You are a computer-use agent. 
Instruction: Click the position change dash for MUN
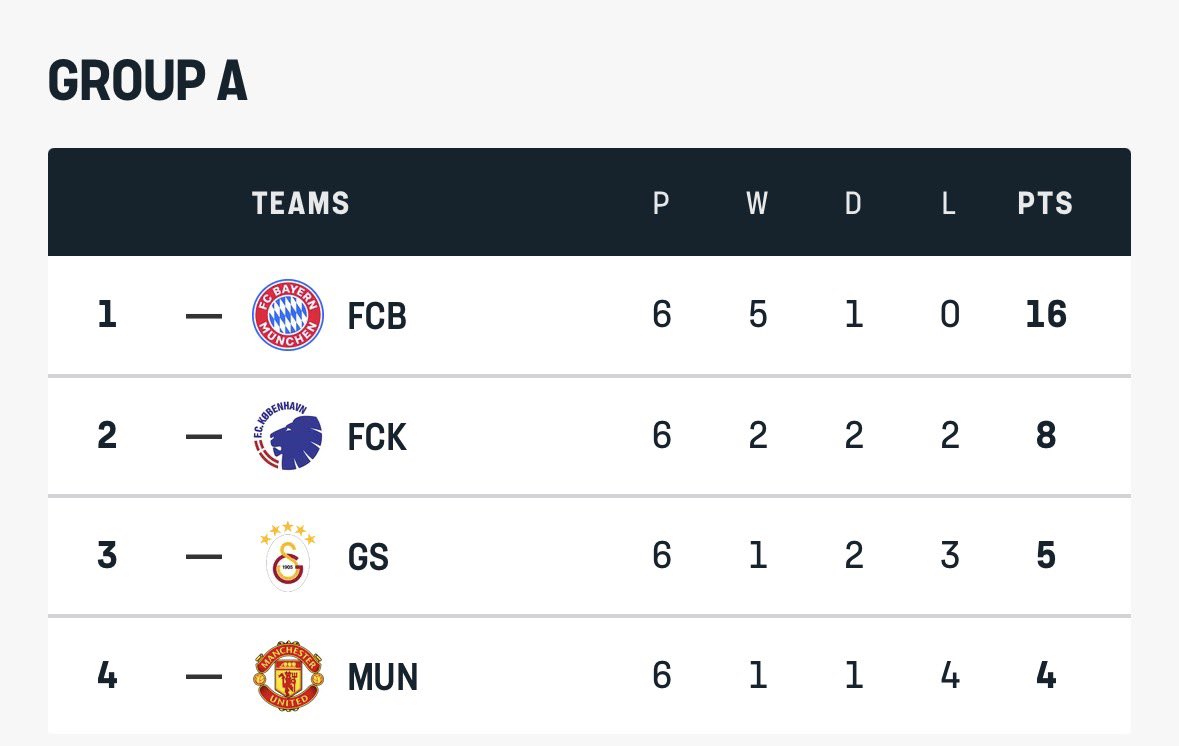tap(204, 677)
